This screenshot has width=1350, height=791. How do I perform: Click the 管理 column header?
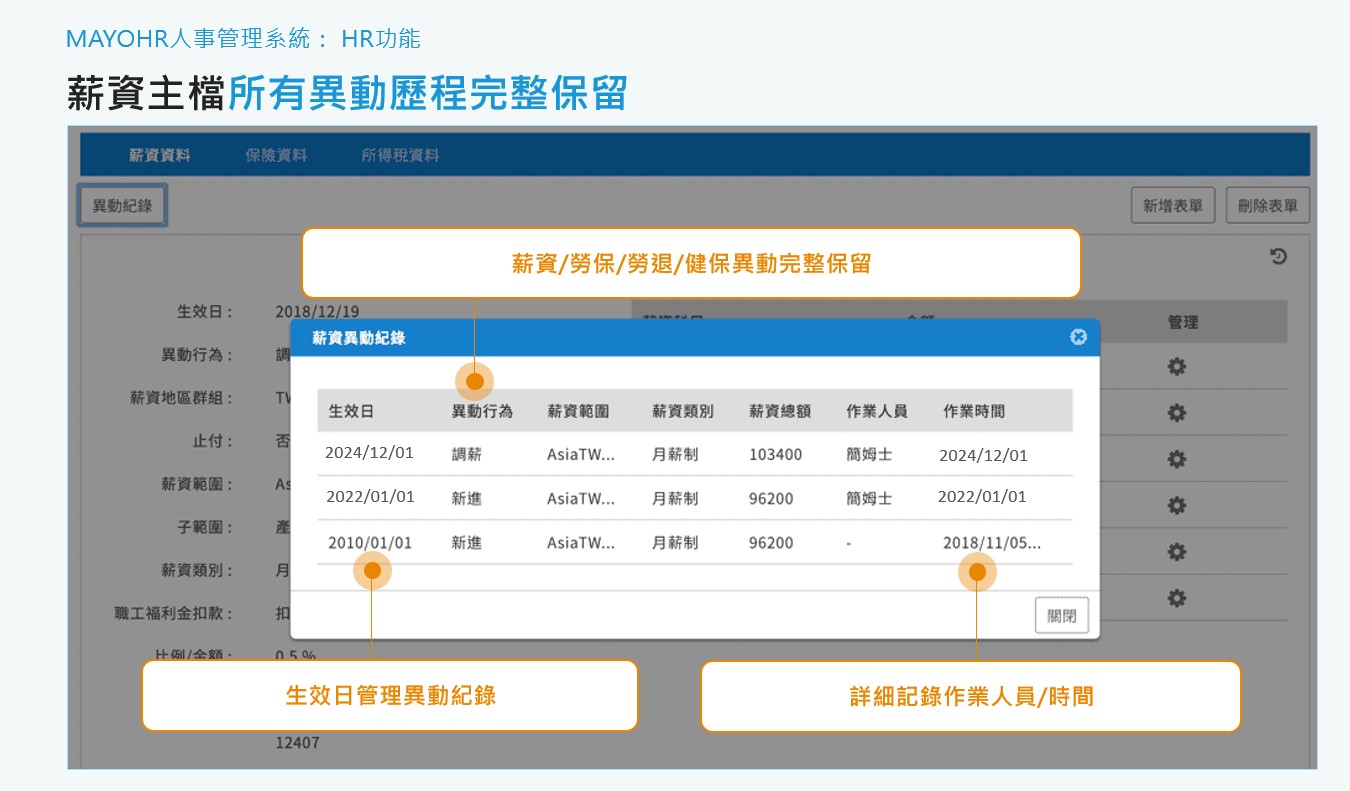pyautogui.click(x=1183, y=322)
